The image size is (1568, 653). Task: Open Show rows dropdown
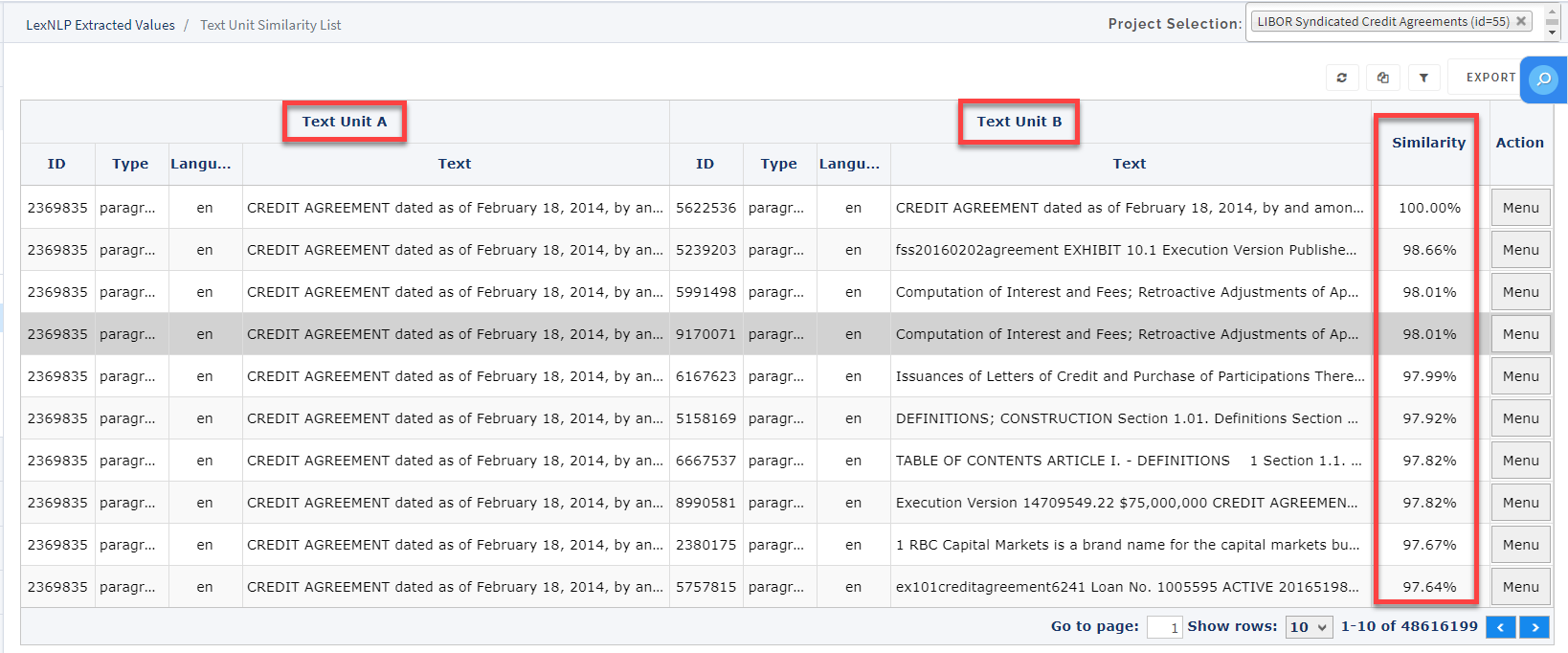point(1309,627)
